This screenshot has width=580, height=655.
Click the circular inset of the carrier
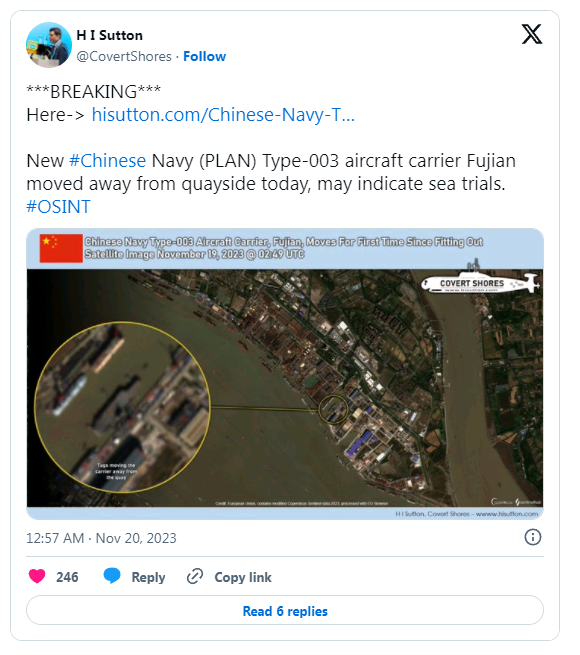click(x=122, y=407)
